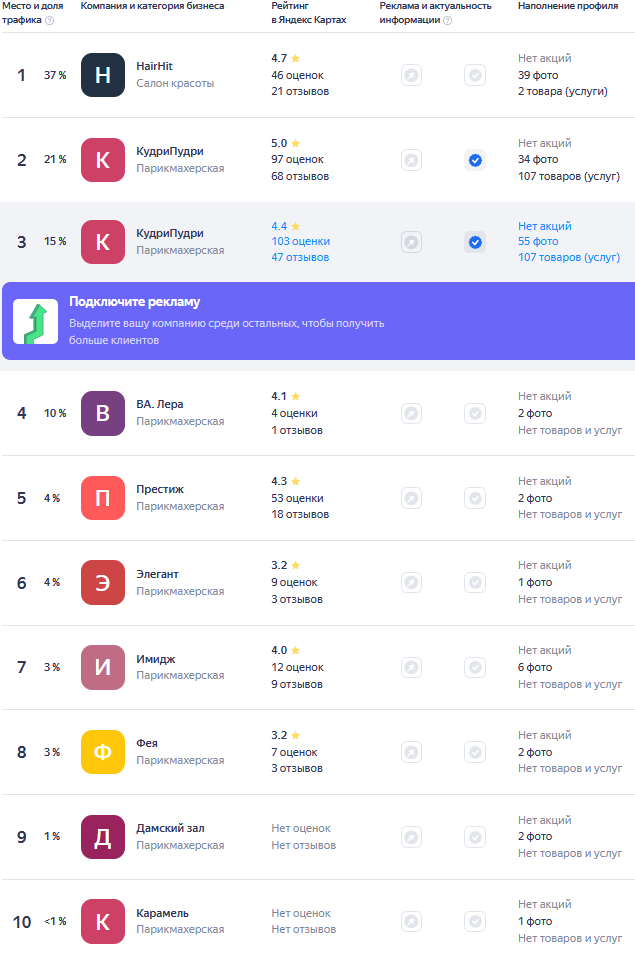
Task: Click the help icon next to 'трафика' header
Action: click(x=50, y=20)
